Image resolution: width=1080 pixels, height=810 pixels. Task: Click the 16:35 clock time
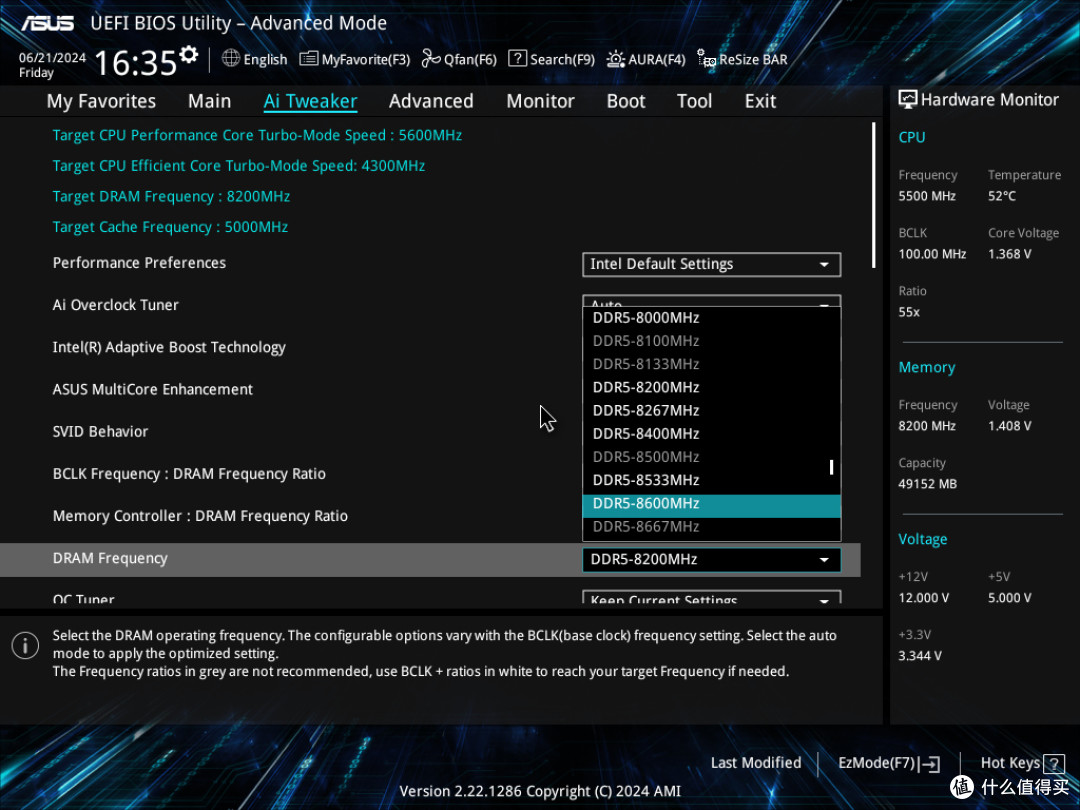[x=136, y=63]
